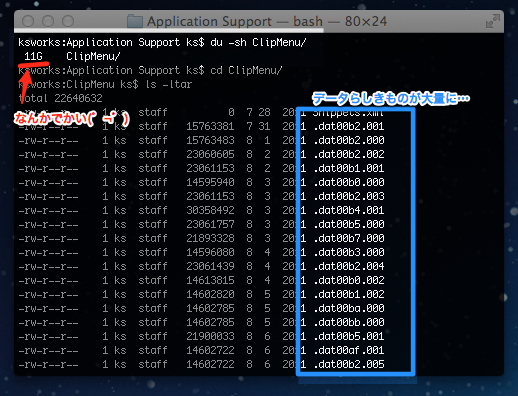Image resolution: width=518 pixels, height=396 pixels.
Task: Click the minimize window button
Action: [x=48, y=21]
